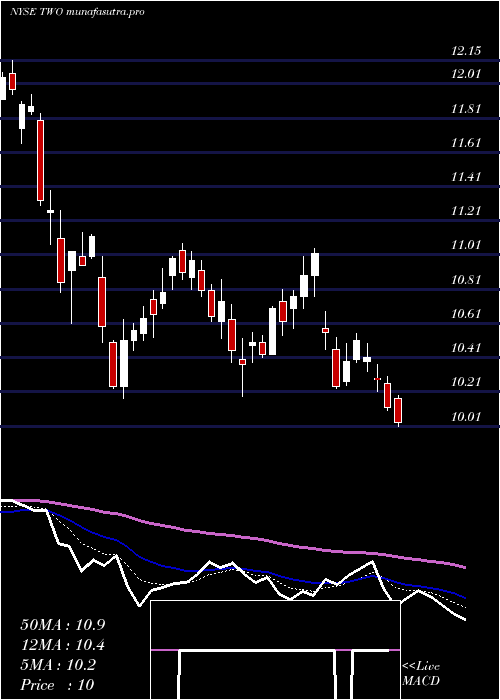Click the 10.81 price level label
Screen dimensions: 500x700
tap(466, 280)
